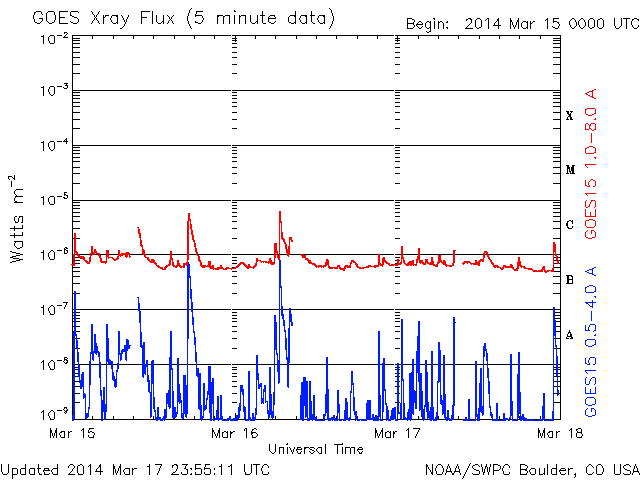Click the C flare class label
This screenshot has width=640, height=480.
point(570,225)
